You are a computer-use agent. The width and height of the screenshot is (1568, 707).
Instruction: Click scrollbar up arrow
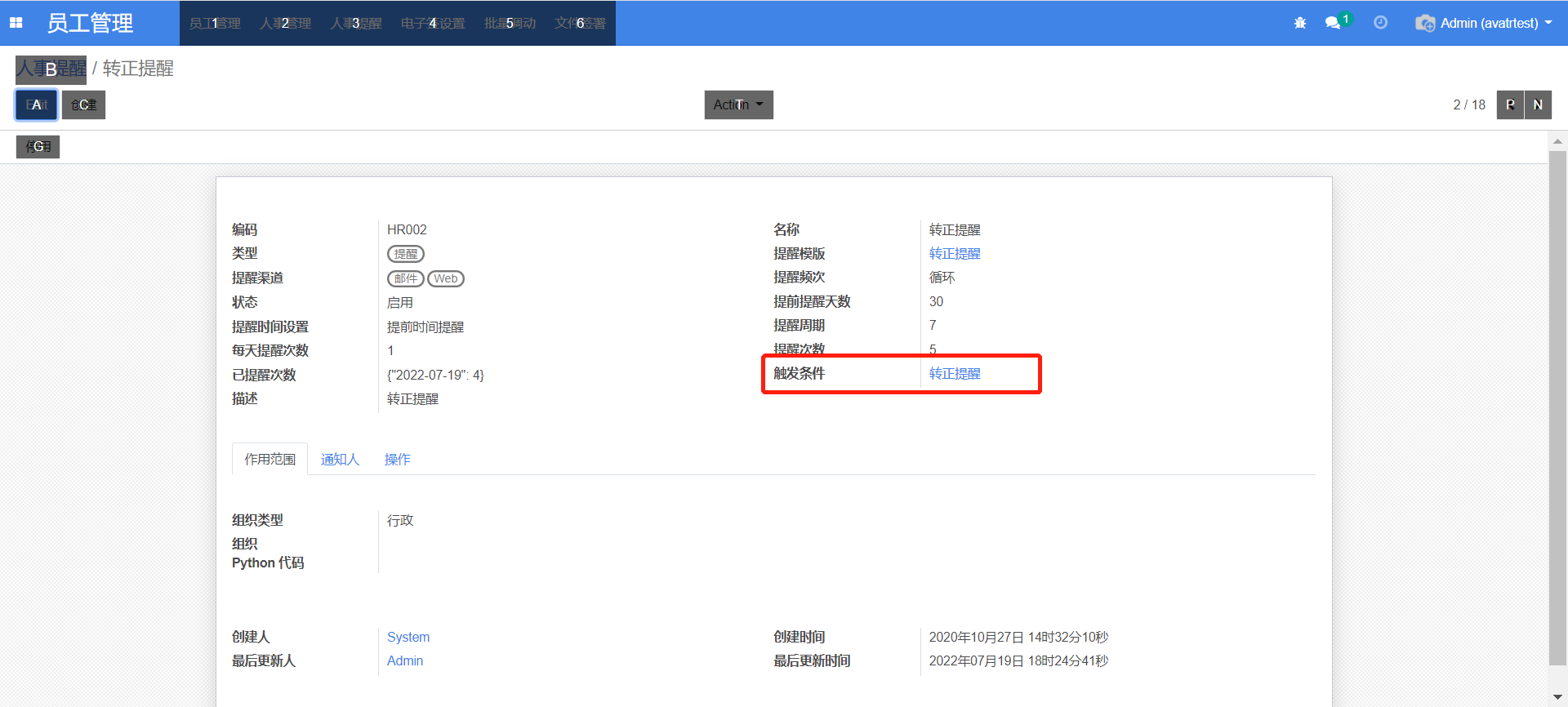1557,141
